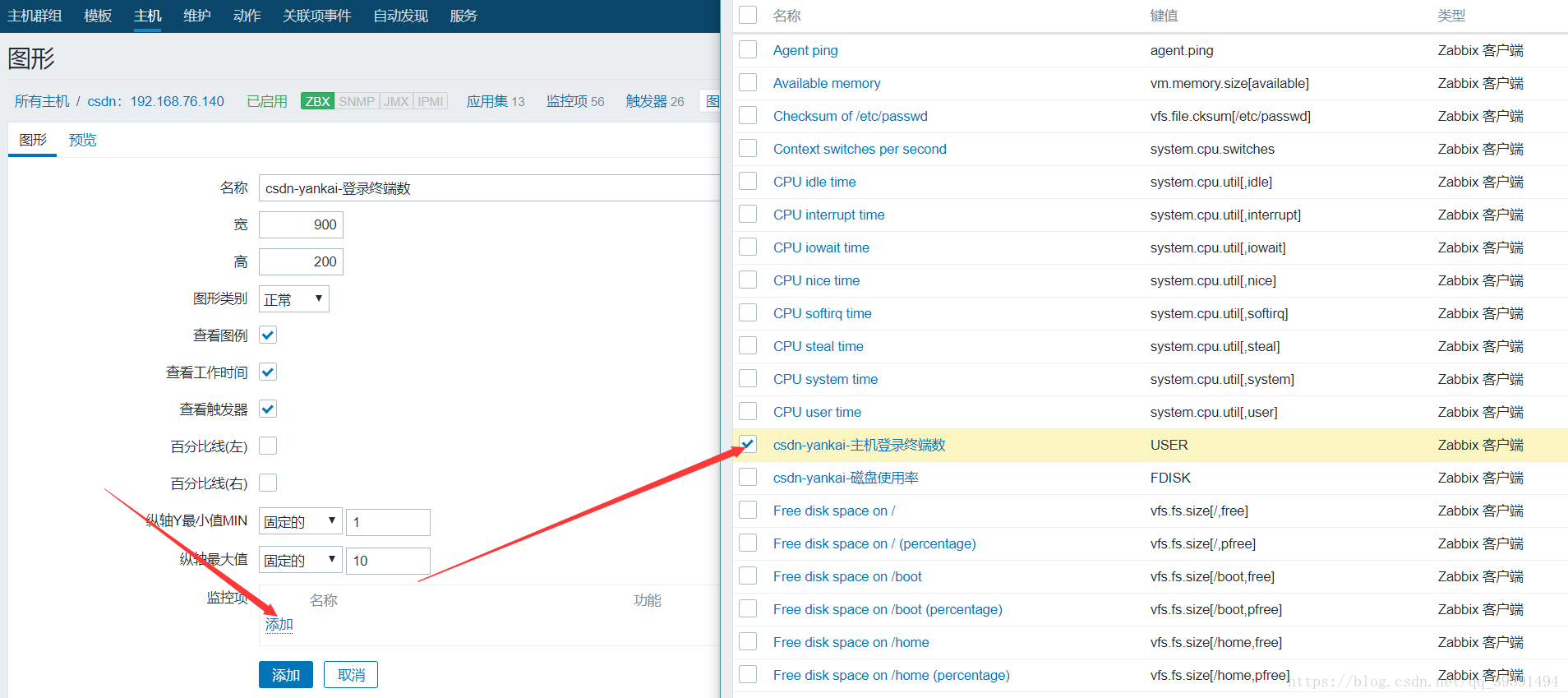This screenshot has width=1568, height=698.
Task: Go to 所有主机 breadcrumb link
Action: point(42,101)
